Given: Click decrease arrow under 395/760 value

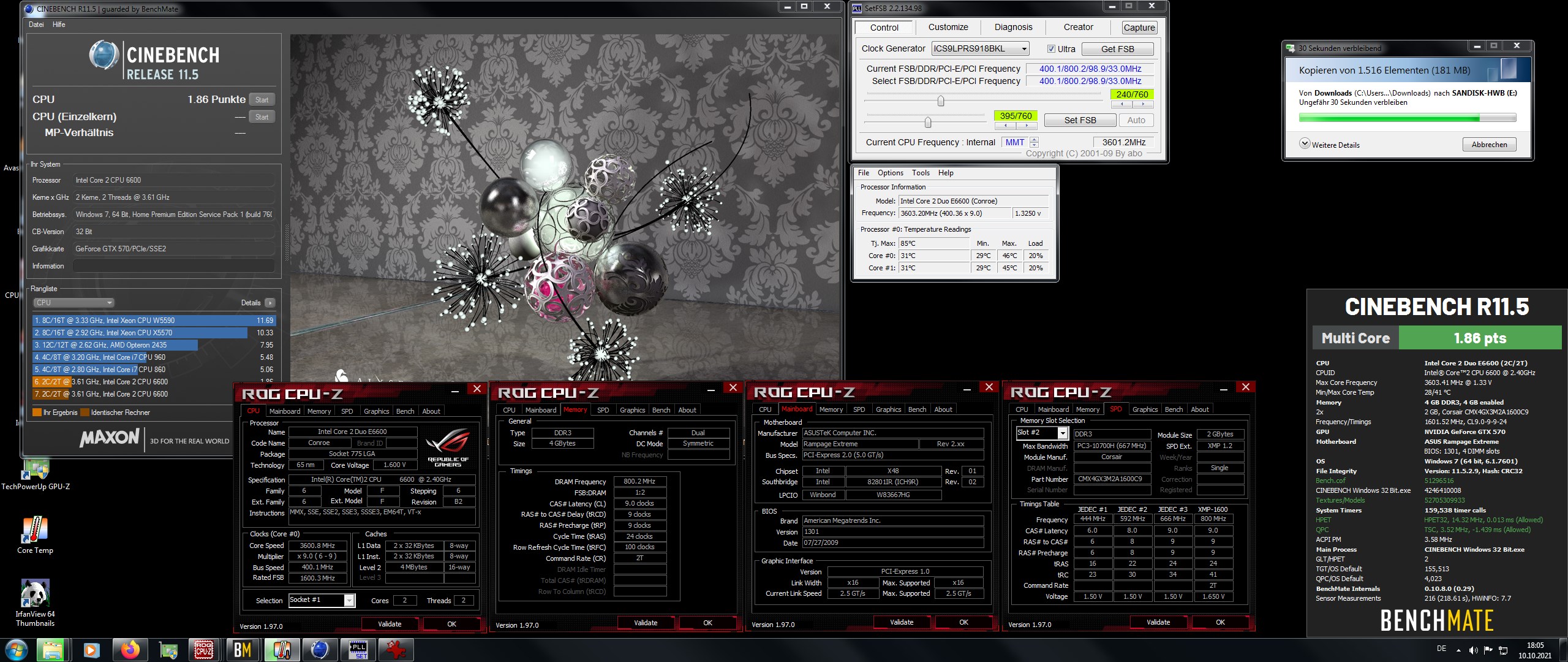Looking at the screenshot, I should (x=1005, y=126).
